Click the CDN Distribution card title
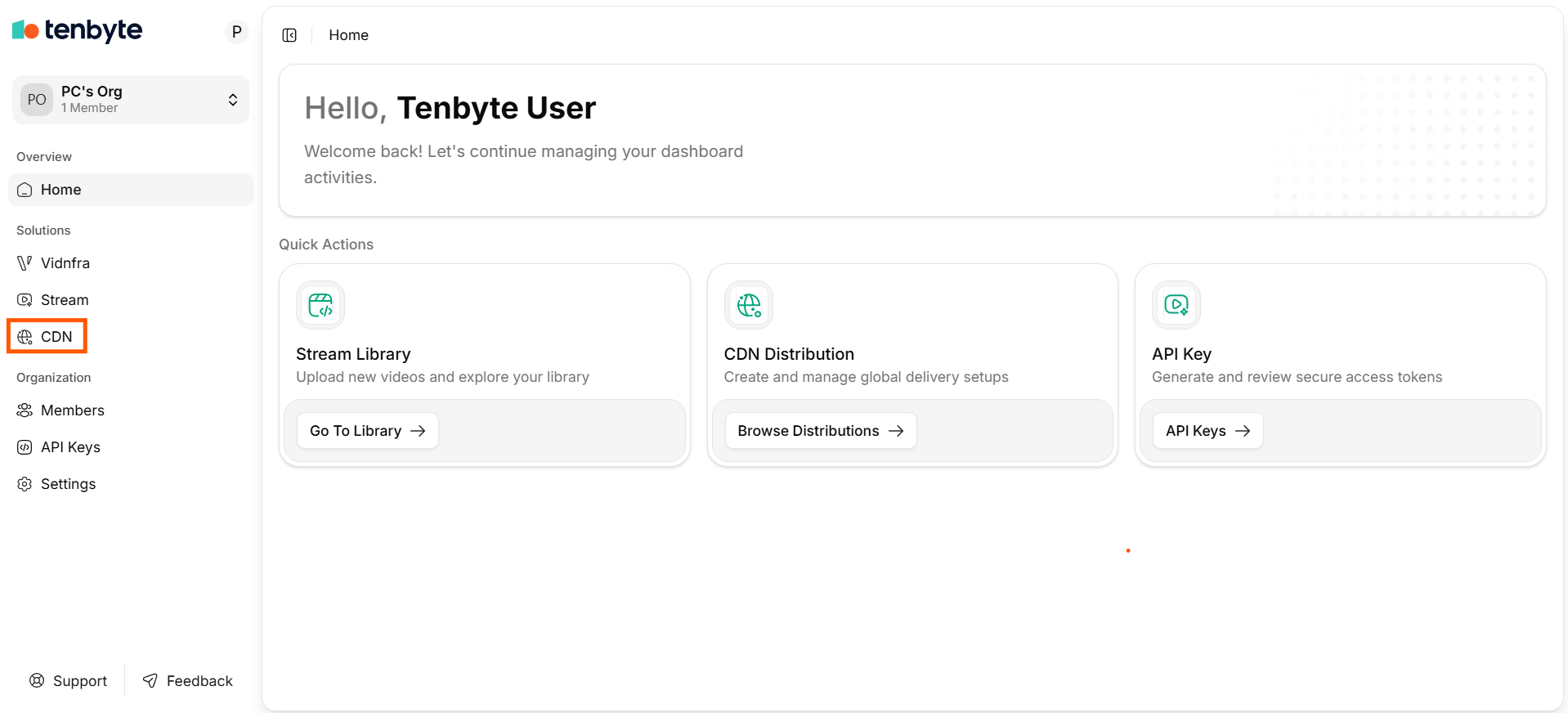Image resolution: width=1568 pixels, height=713 pixels. [x=789, y=354]
